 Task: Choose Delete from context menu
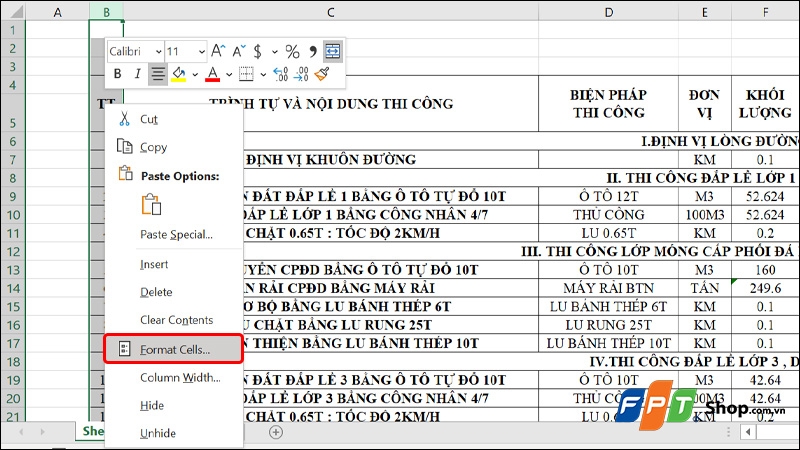click(173, 292)
